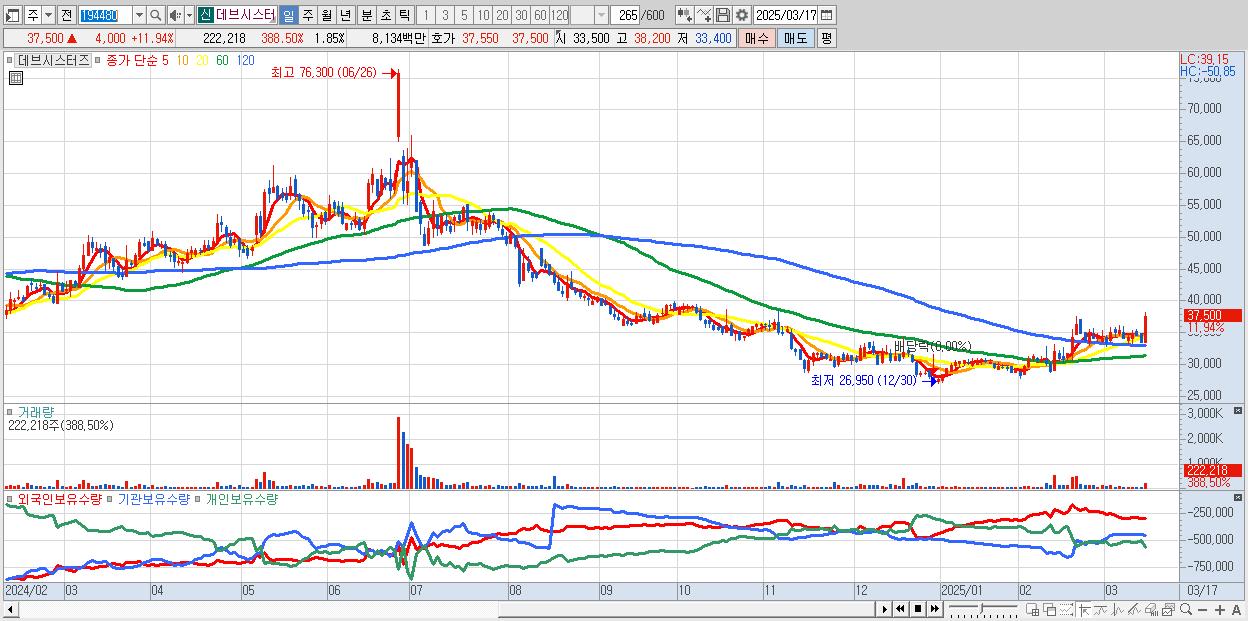Click the 종가 단순 moving average label
This screenshot has height=621, width=1248.
131,60
